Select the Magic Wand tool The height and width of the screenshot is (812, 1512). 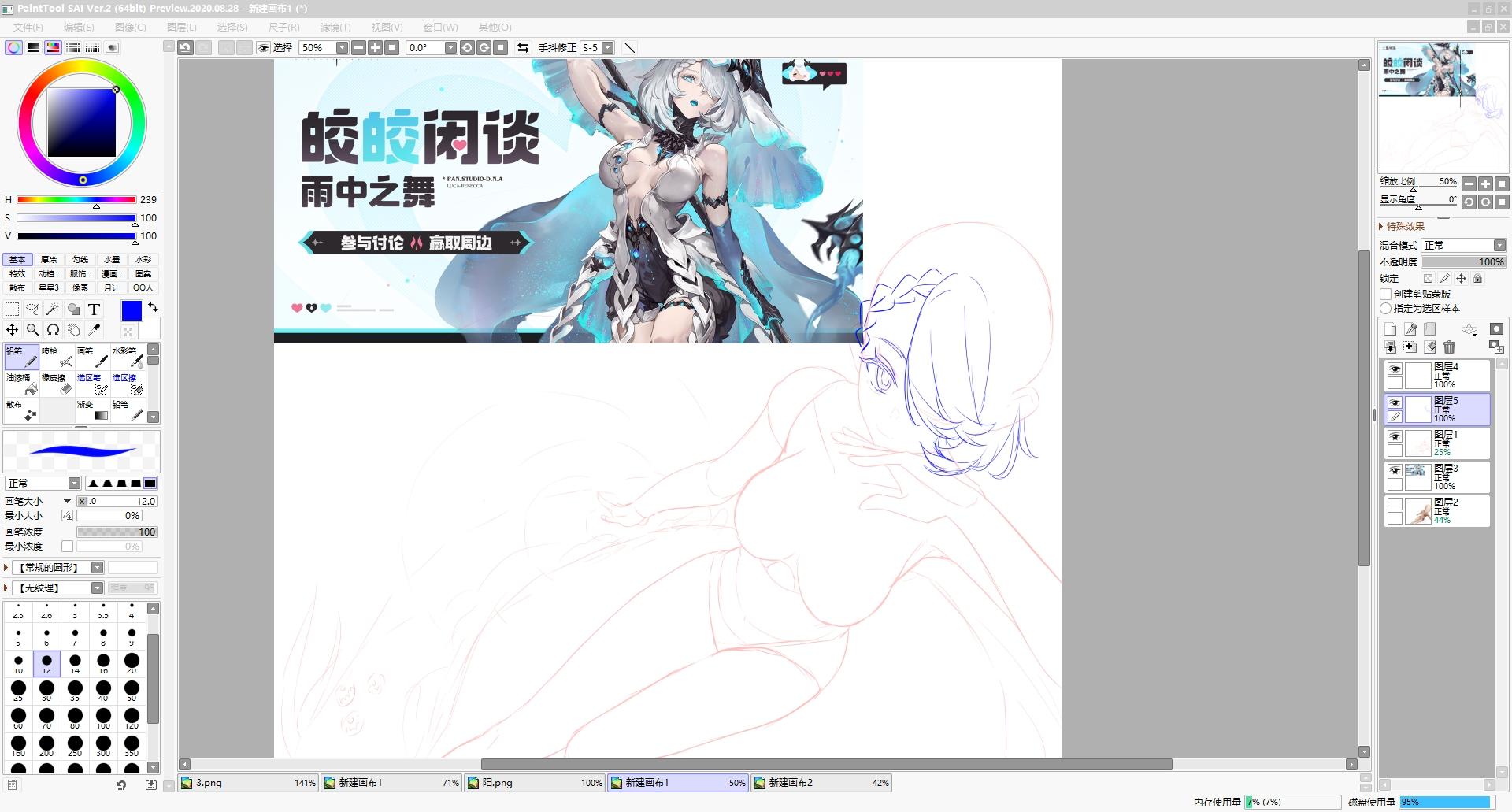pos(53,310)
